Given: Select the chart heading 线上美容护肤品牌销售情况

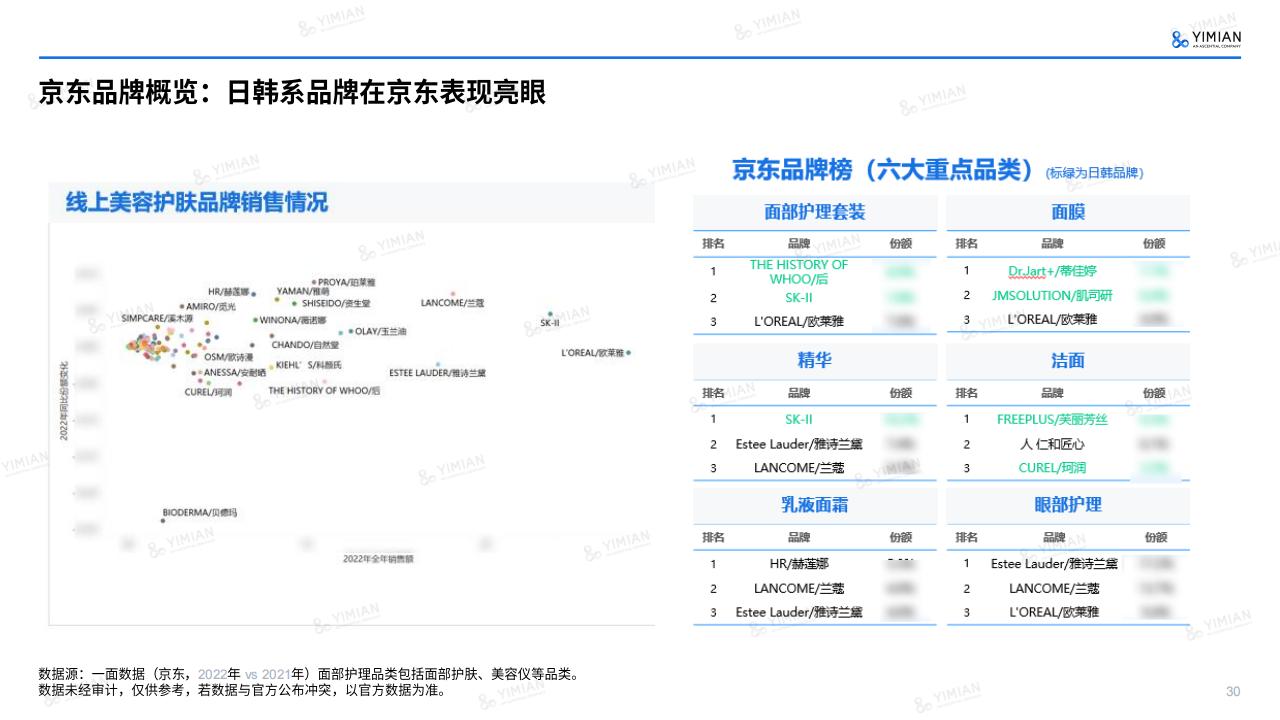Looking at the screenshot, I should tap(196, 202).
